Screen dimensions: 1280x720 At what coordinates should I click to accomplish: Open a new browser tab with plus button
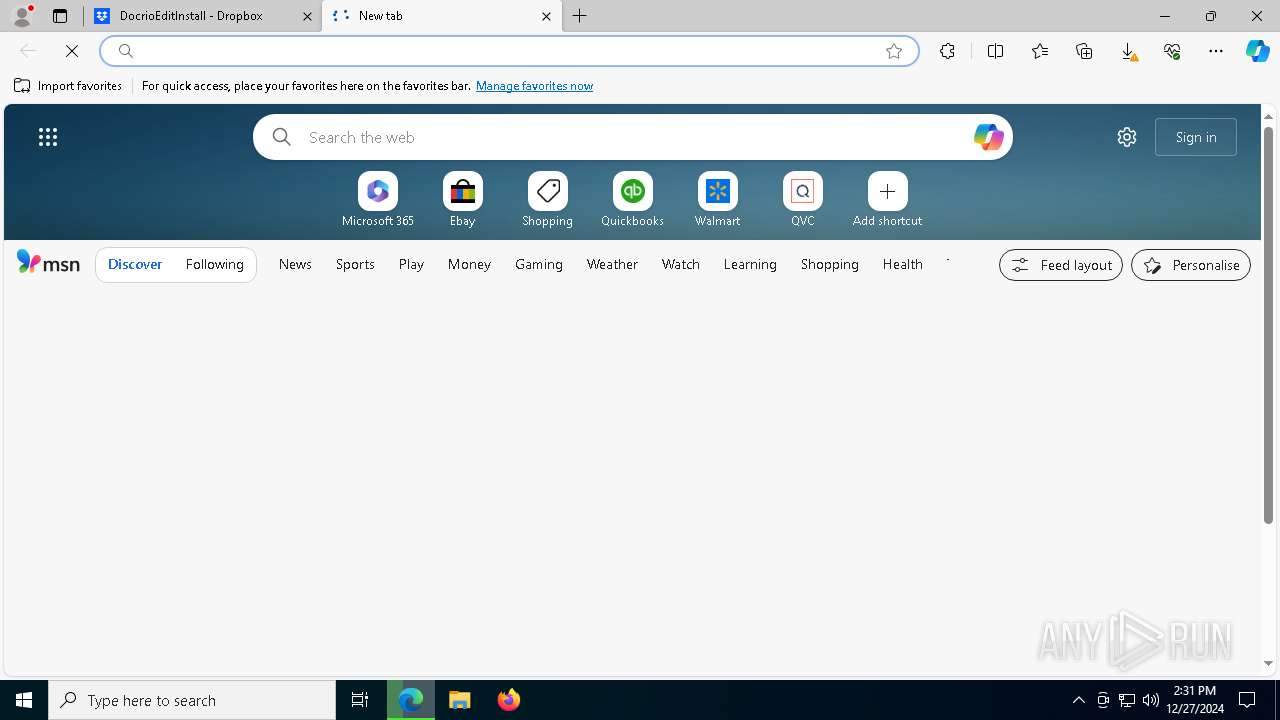tap(580, 16)
